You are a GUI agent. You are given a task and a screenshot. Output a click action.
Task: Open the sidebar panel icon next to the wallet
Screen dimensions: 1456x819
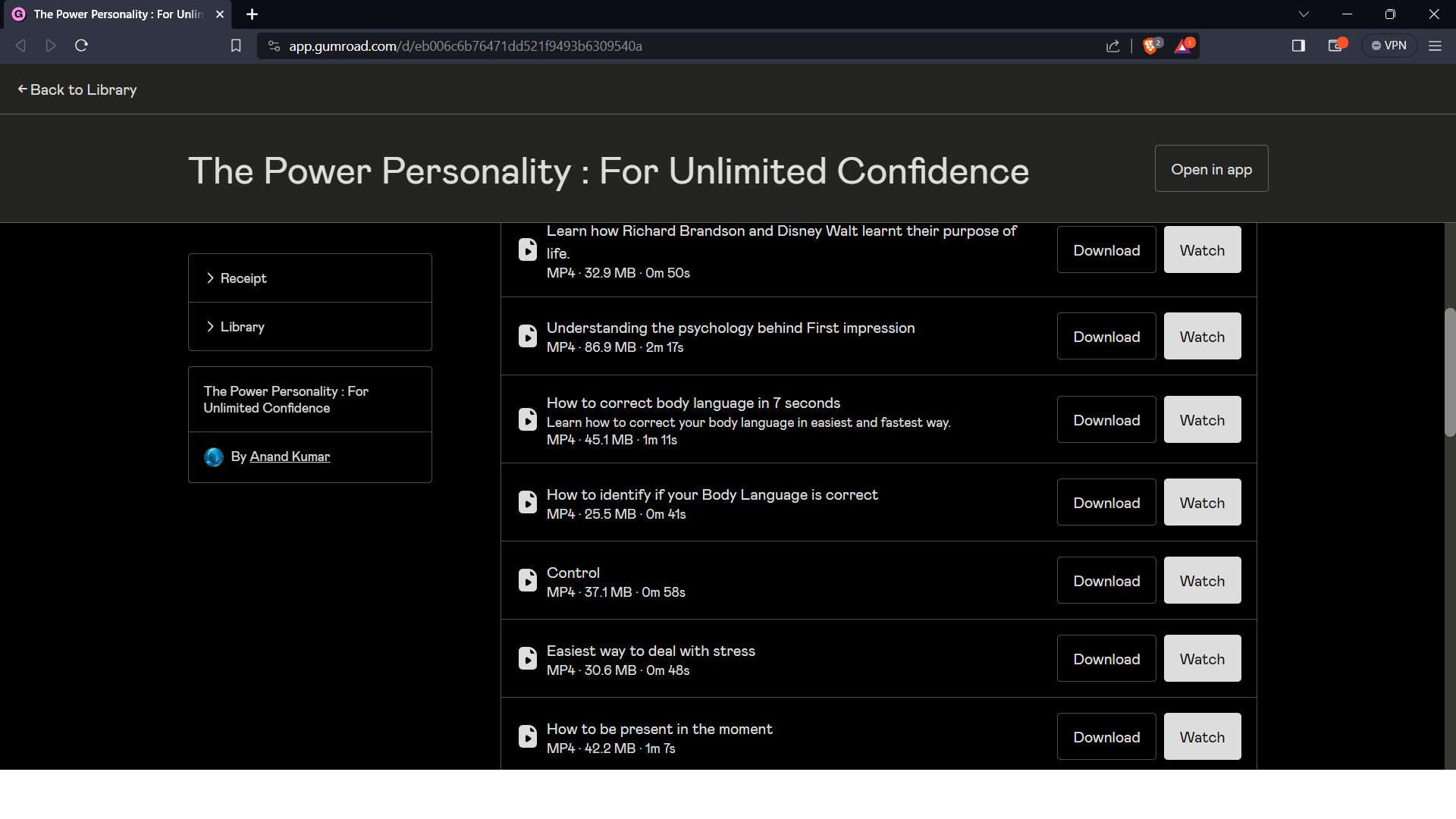tap(1298, 45)
